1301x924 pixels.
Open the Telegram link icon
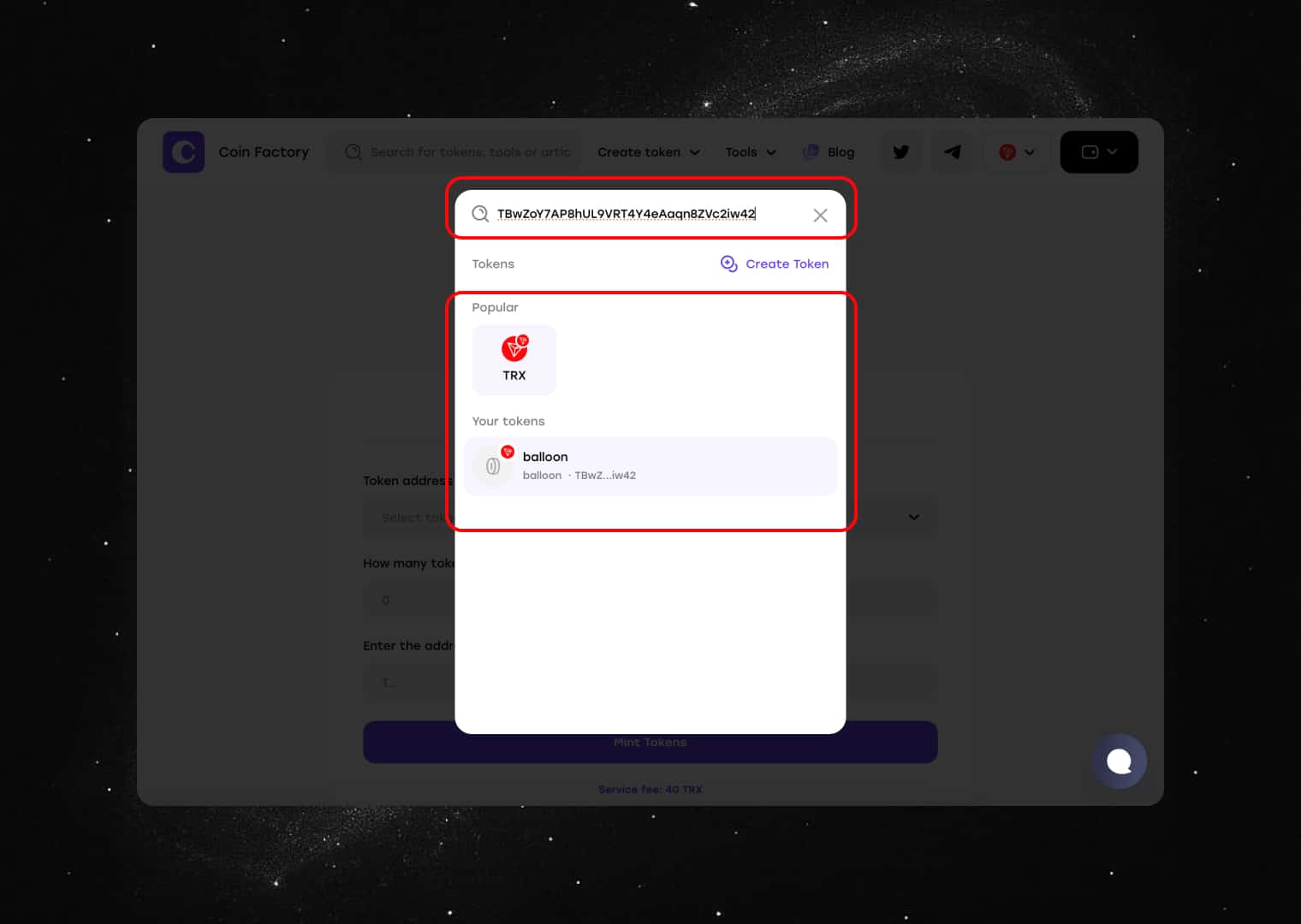(x=952, y=152)
